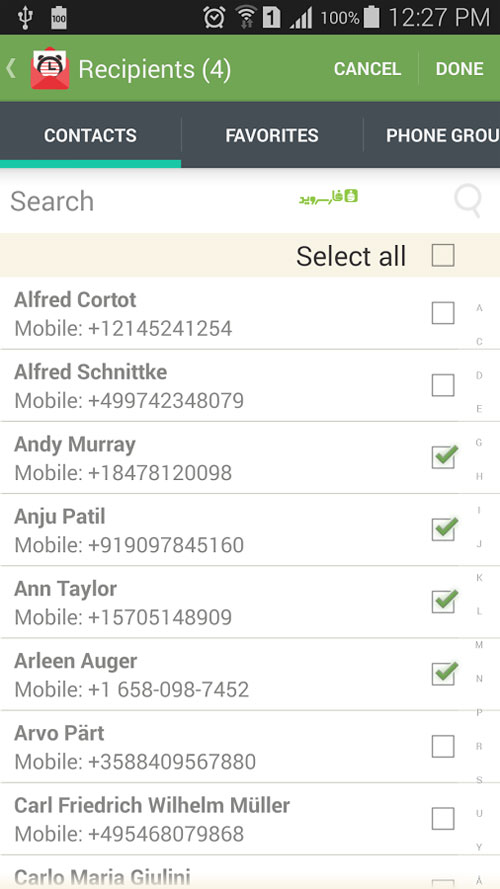Tap the search magnifier icon
Image resolution: width=500 pixels, height=889 pixels.
click(x=469, y=201)
